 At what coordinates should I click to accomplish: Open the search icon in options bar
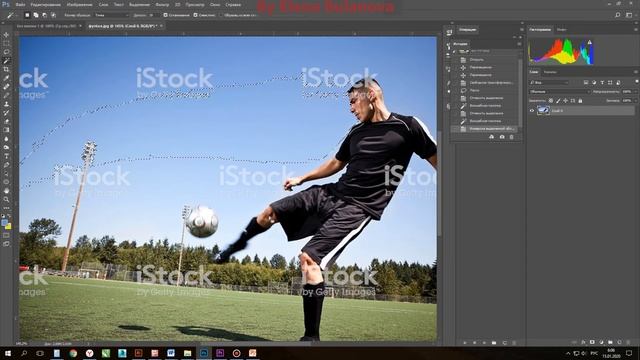[618, 15]
